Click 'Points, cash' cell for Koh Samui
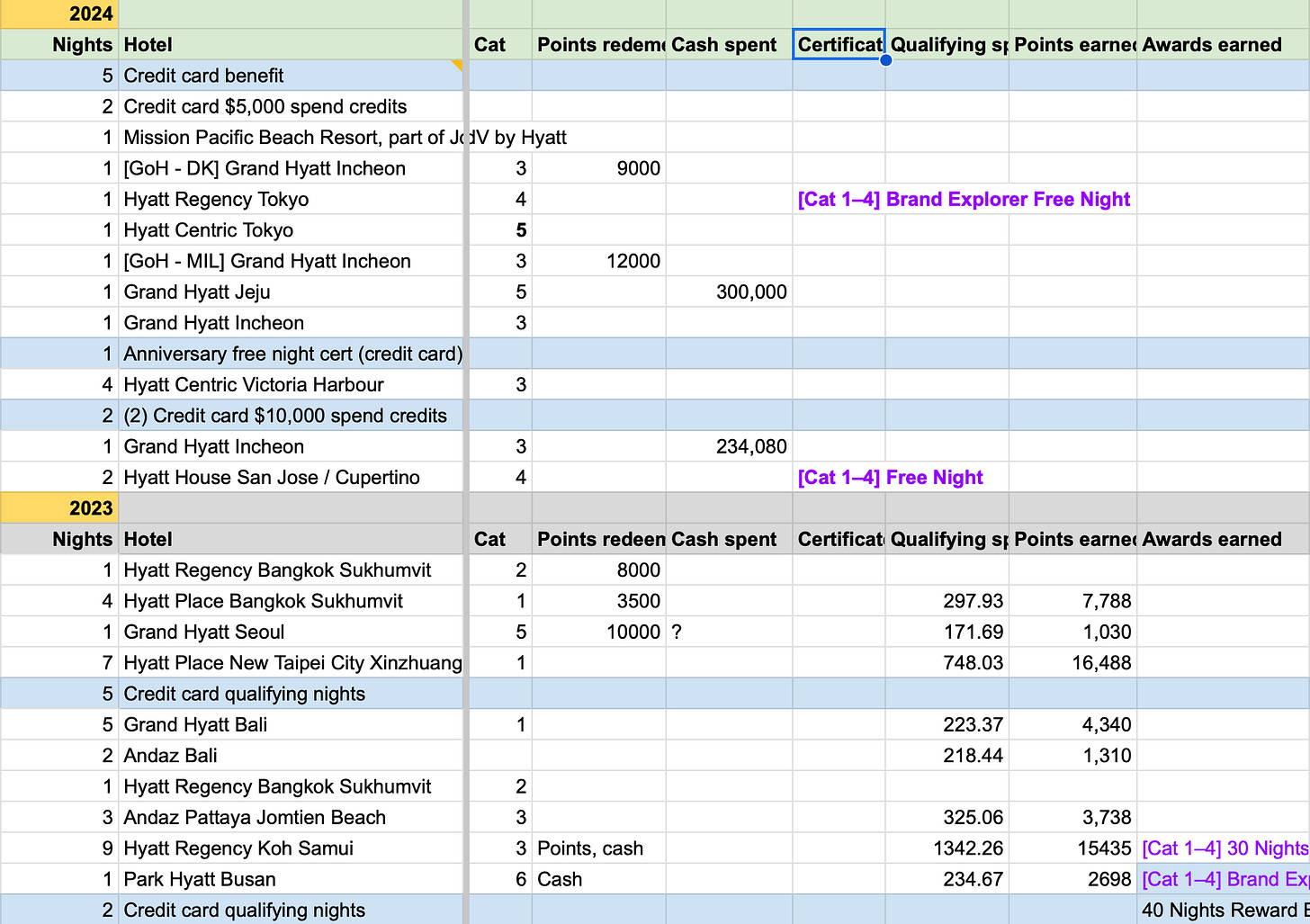This screenshot has width=1310, height=924. click(x=599, y=848)
